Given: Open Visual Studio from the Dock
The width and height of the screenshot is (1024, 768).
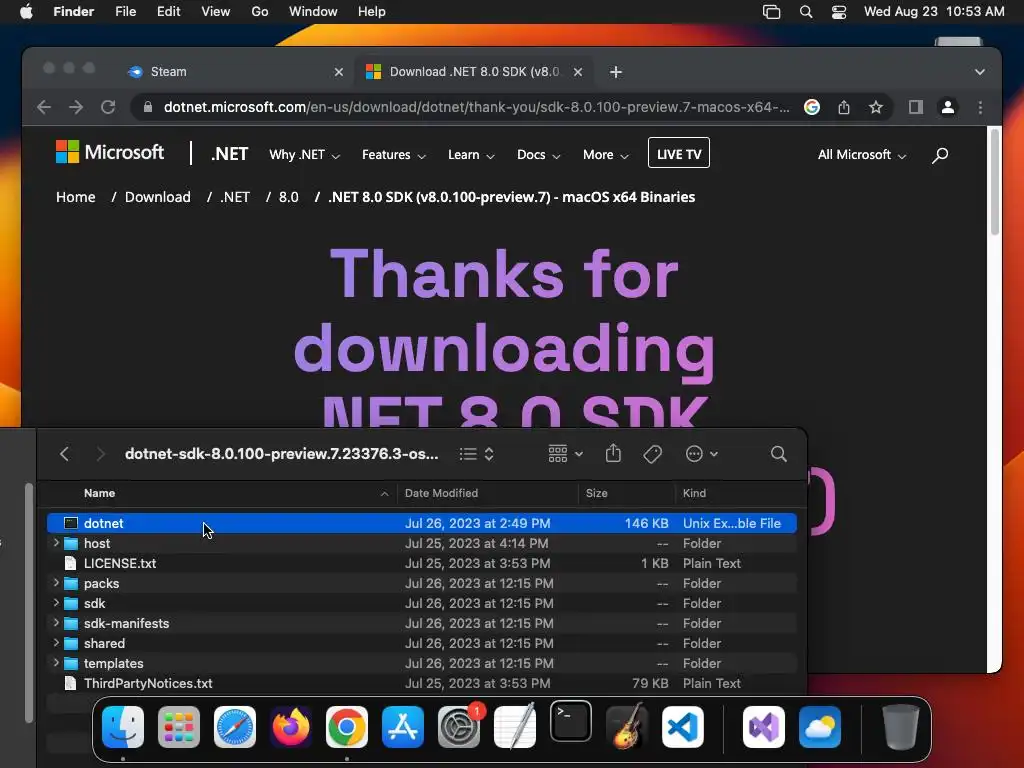Looking at the screenshot, I should click(764, 727).
